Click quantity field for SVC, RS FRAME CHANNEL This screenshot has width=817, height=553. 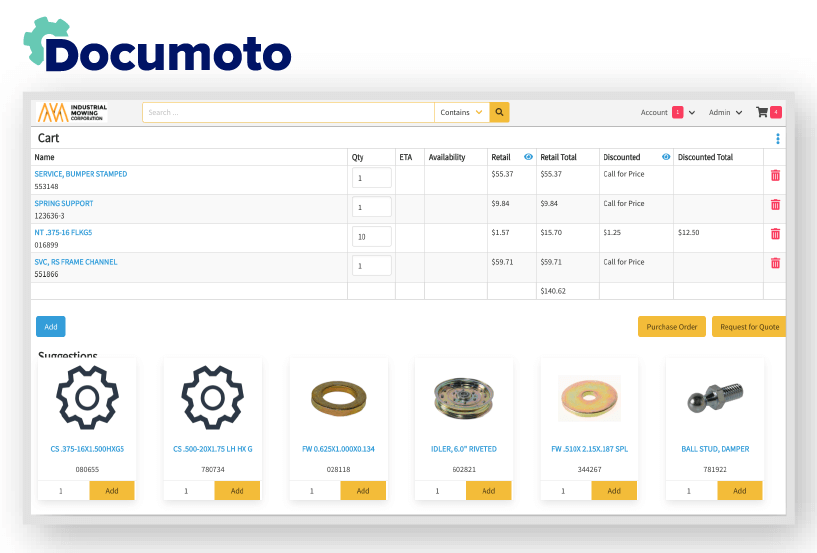pyautogui.click(x=372, y=265)
